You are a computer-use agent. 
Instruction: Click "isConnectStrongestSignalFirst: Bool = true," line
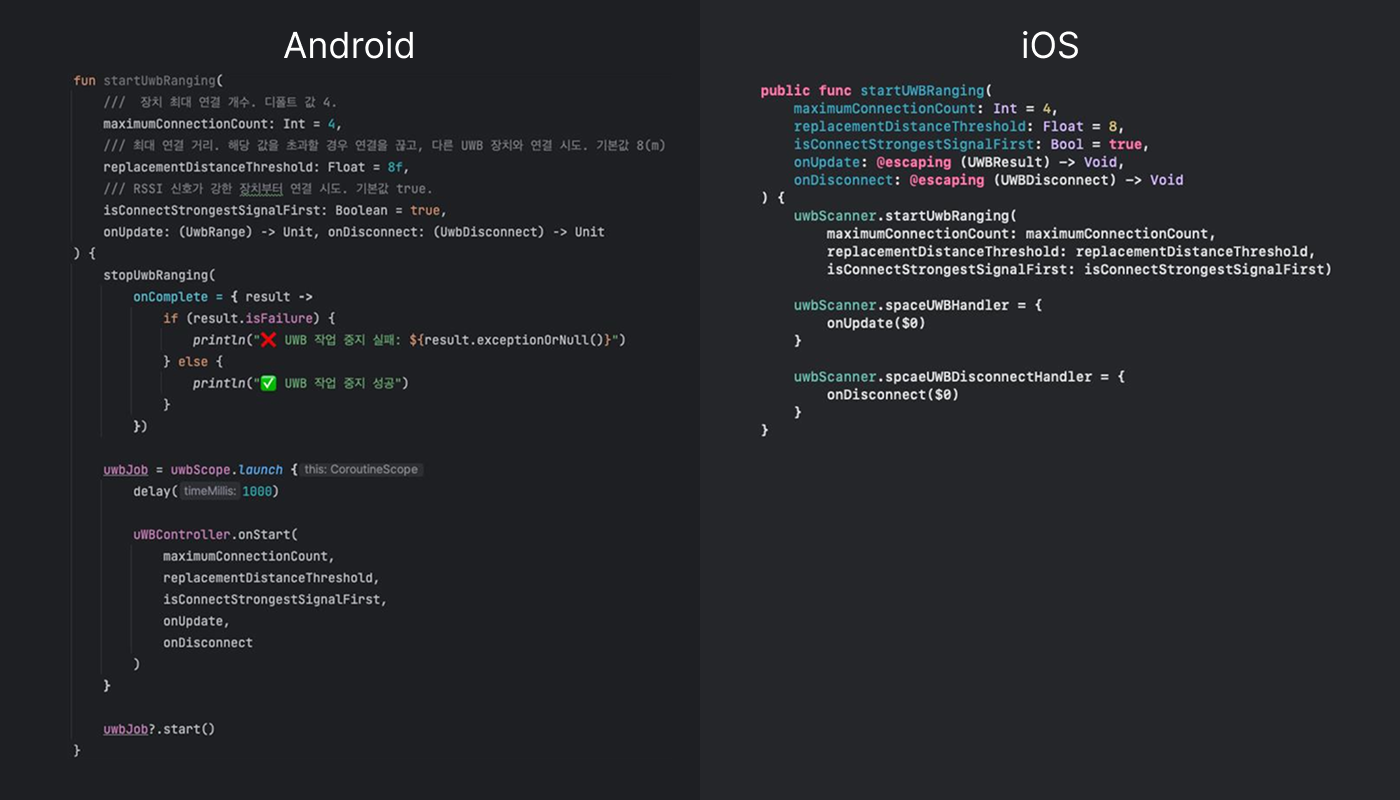coord(971,144)
